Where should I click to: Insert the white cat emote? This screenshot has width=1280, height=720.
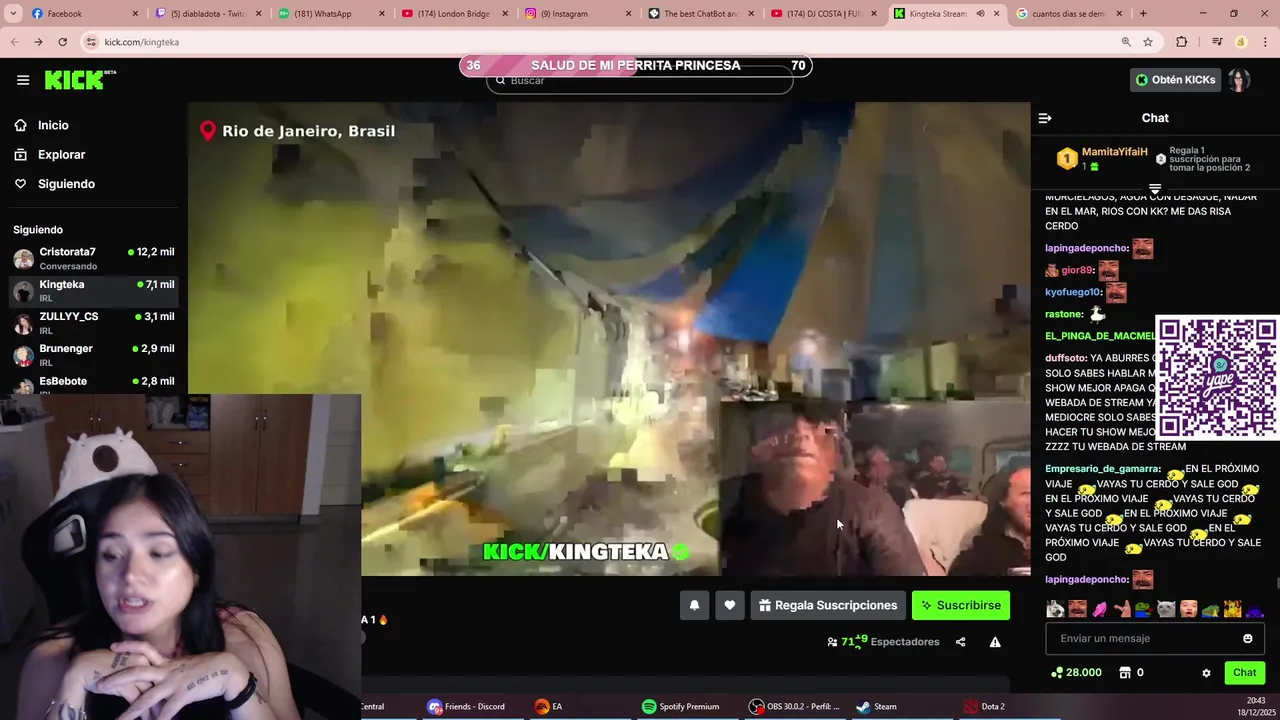[x=1166, y=609]
